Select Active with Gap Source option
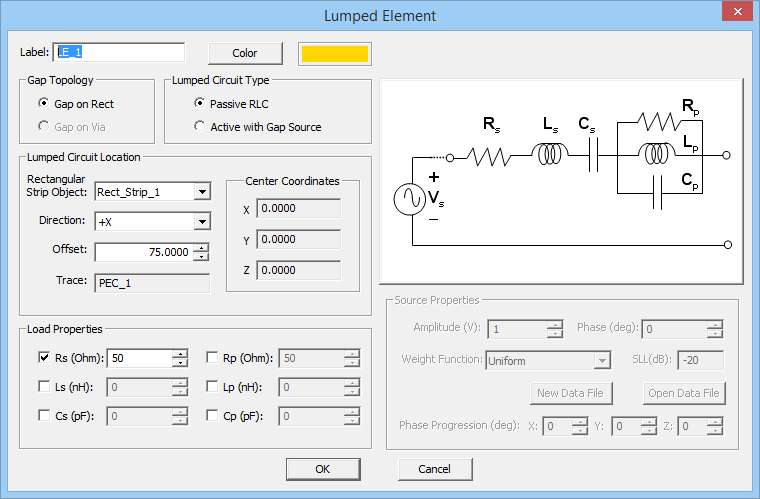760x499 pixels. point(200,126)
